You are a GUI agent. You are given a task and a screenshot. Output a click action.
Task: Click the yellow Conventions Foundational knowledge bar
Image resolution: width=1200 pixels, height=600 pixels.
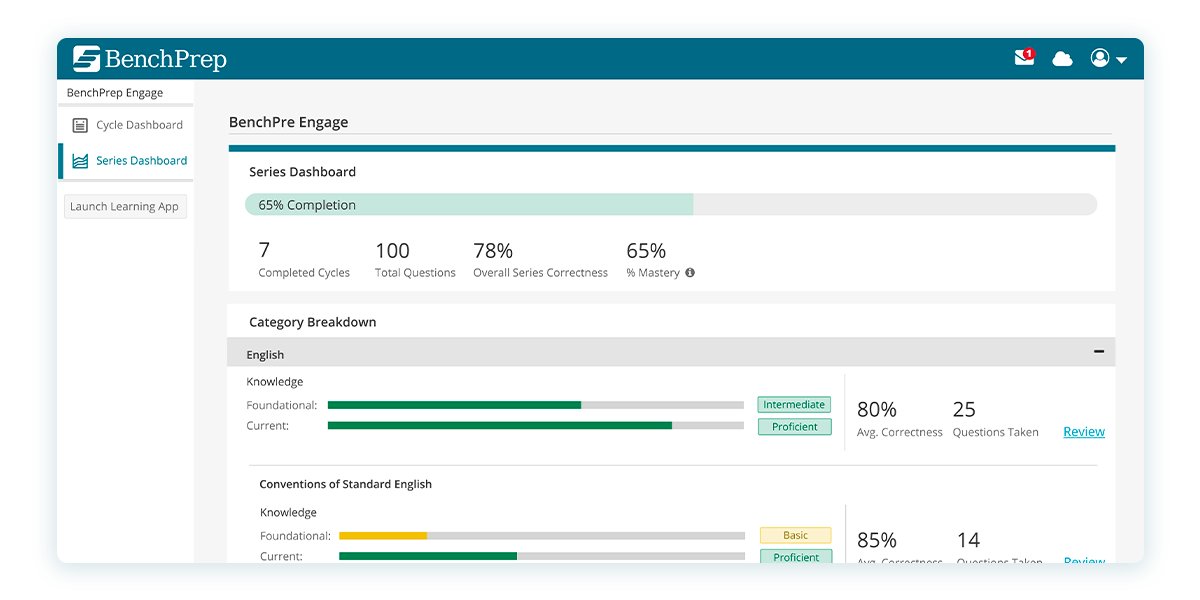[x=542, y=536]
